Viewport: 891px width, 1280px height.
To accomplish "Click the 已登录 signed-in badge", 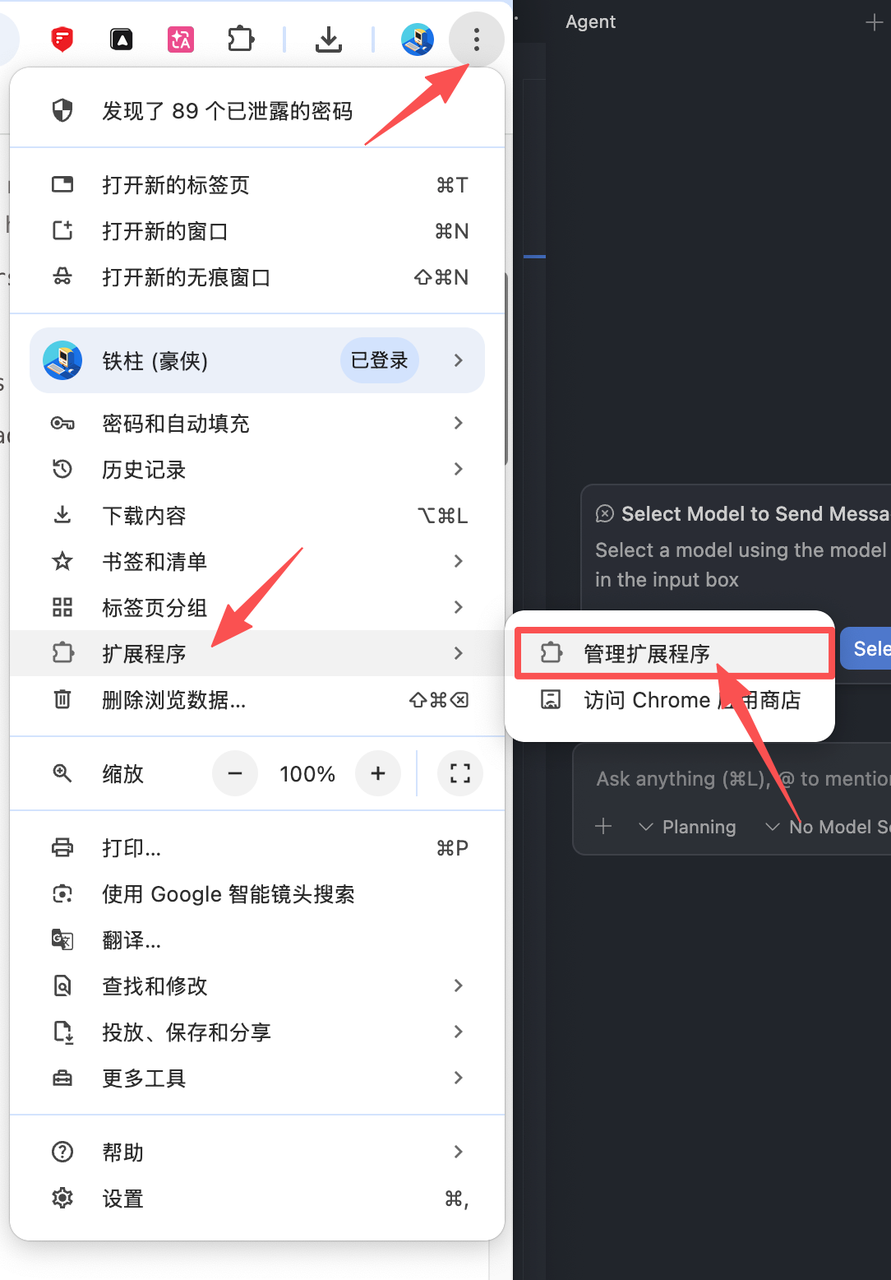I will pyautogui.click(x=379, y=361).
